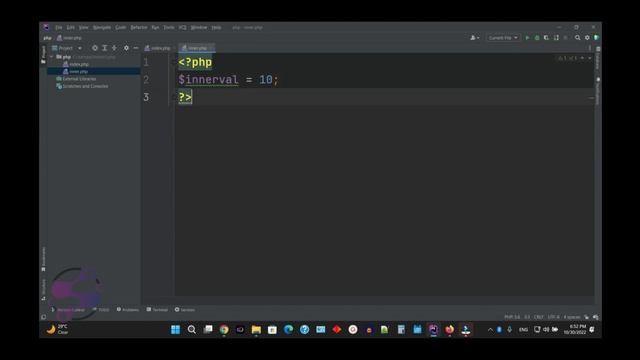Open the Run menu
The width and height of the screenshot is (640, 360).
point(155,27)
